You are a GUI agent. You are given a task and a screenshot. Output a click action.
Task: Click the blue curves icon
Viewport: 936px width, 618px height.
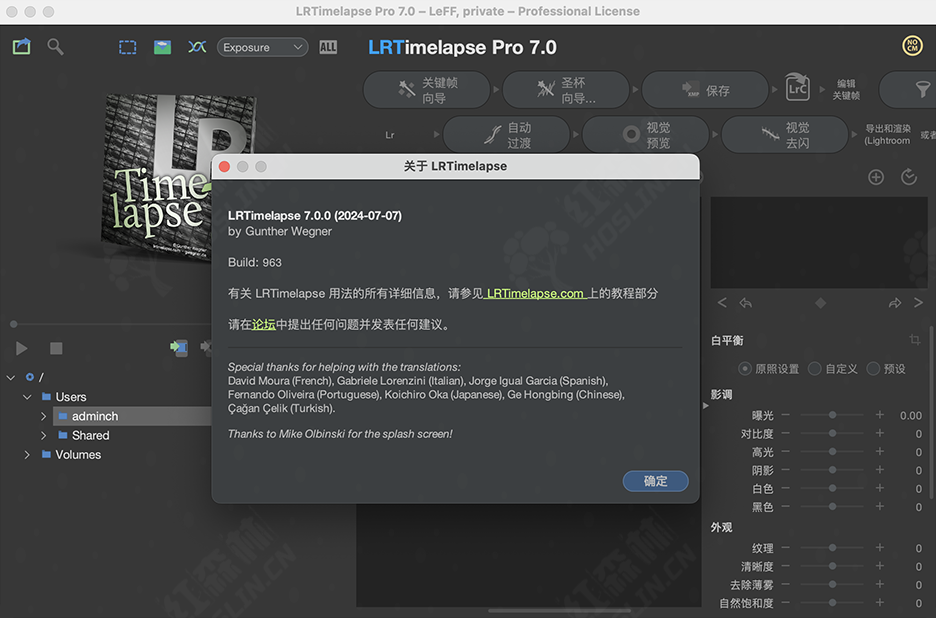197,47
